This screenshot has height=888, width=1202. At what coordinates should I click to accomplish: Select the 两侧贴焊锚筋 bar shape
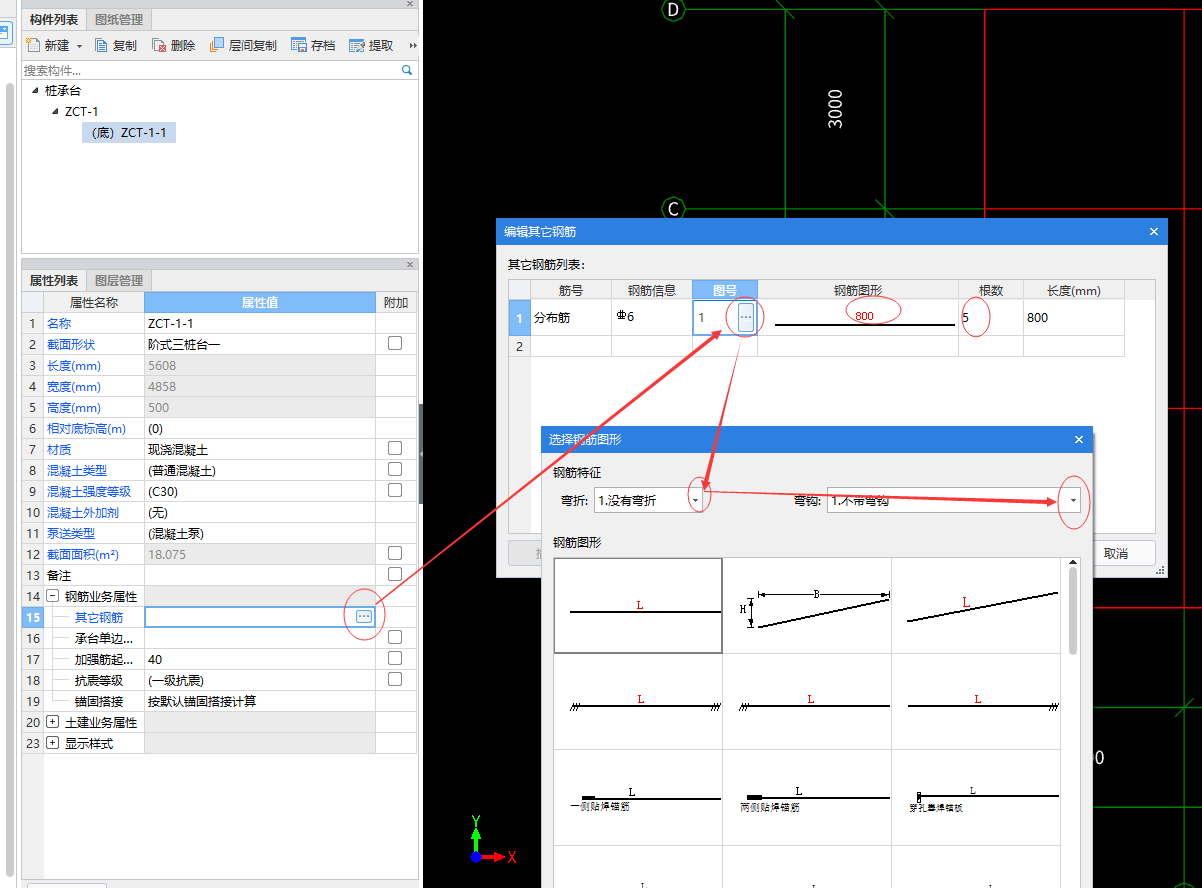[807, 797]
